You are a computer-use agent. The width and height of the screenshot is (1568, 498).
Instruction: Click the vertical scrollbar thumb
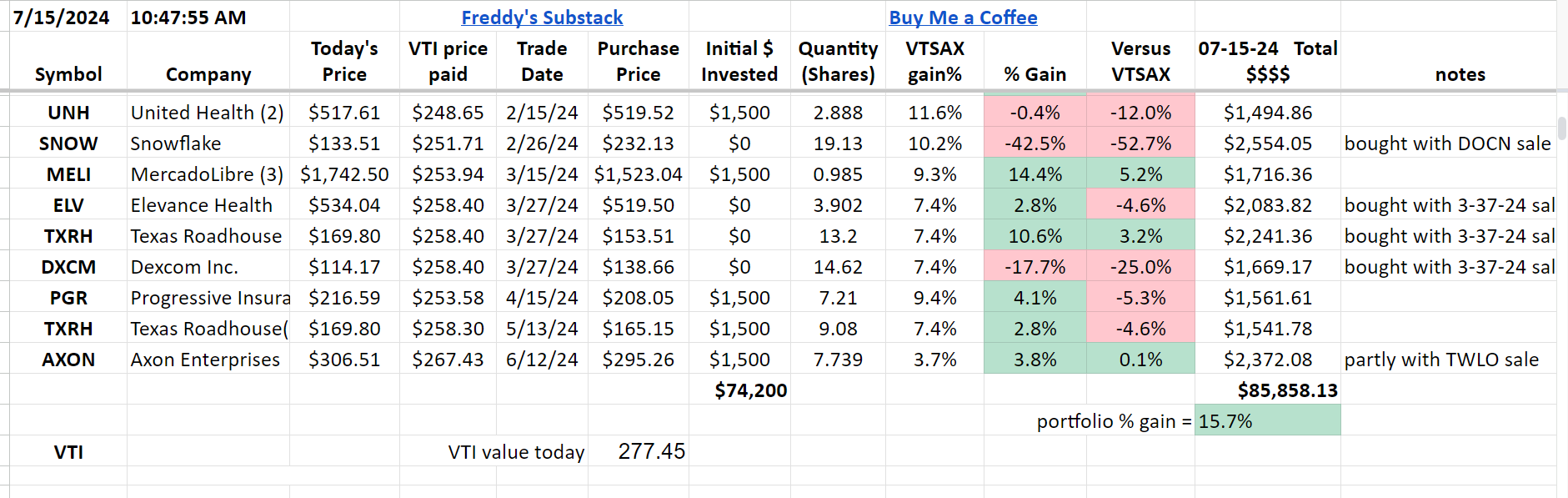1562,128
